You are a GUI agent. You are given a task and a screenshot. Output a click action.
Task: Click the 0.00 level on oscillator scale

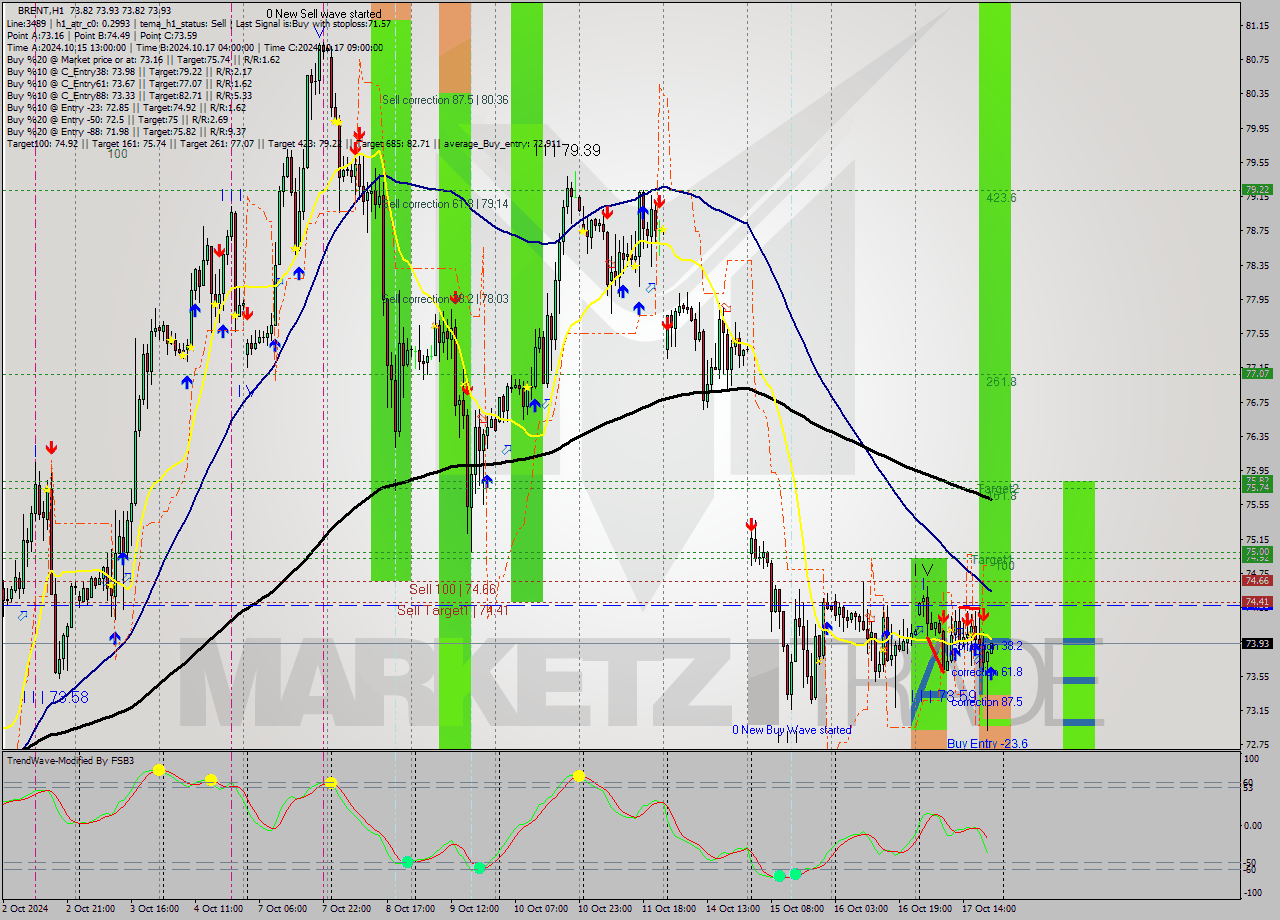(x=1254, y=825)
